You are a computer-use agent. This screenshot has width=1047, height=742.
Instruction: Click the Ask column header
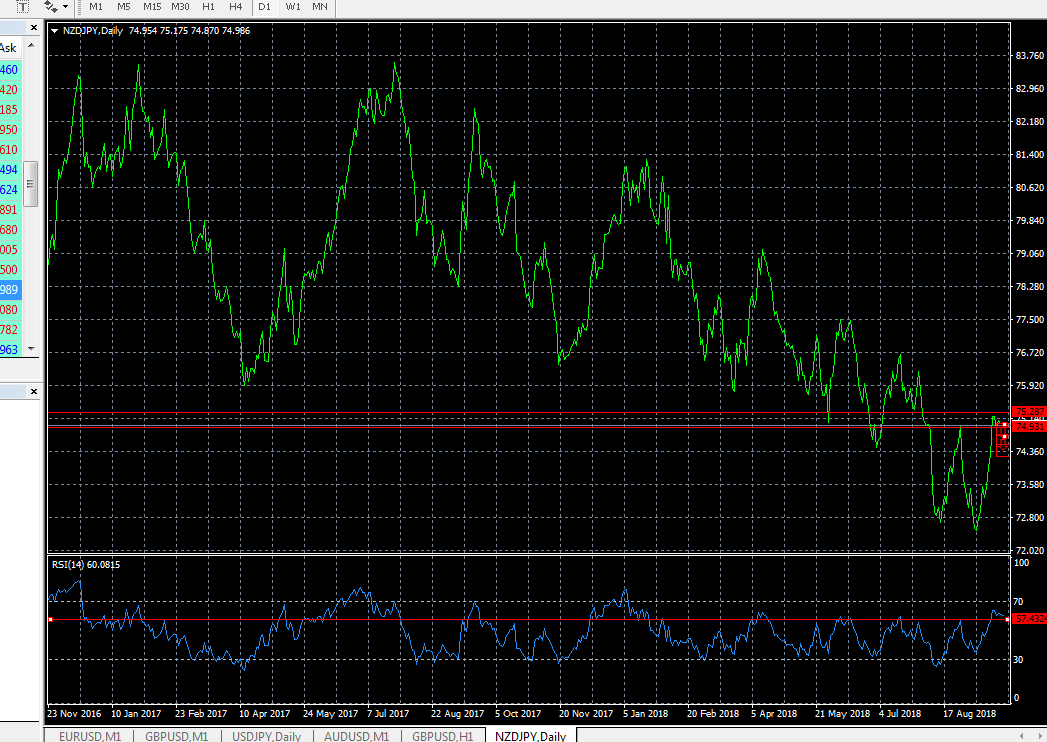9,48
